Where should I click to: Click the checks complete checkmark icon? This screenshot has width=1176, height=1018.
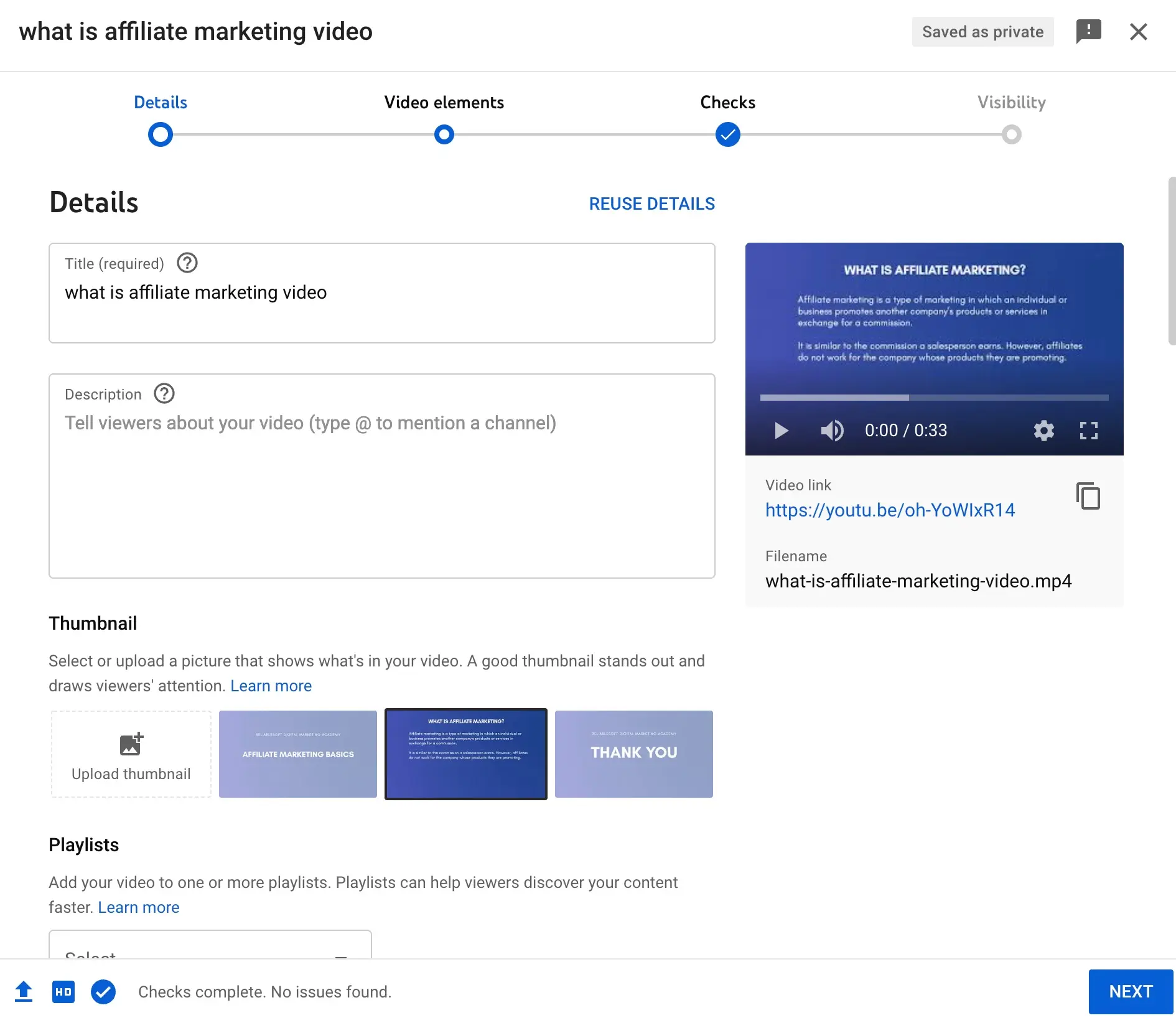point(103,991)
